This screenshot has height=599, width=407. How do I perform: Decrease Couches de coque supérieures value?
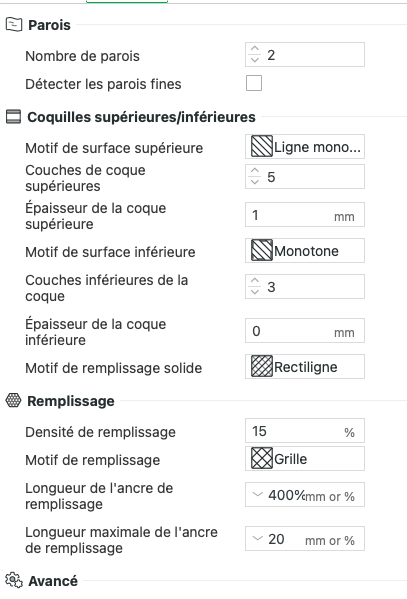255,181
